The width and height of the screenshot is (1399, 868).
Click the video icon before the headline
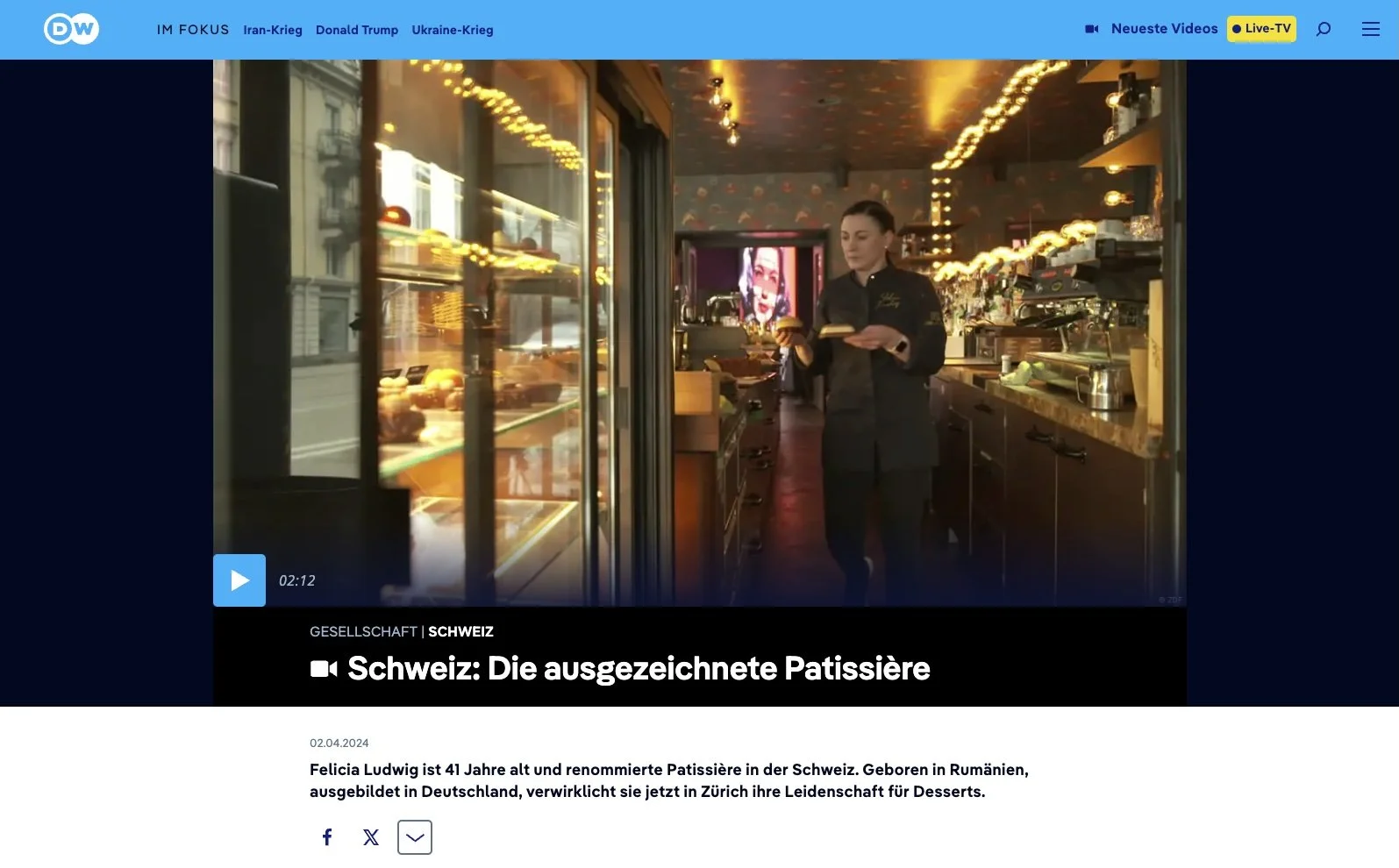[x=324, y=669]
